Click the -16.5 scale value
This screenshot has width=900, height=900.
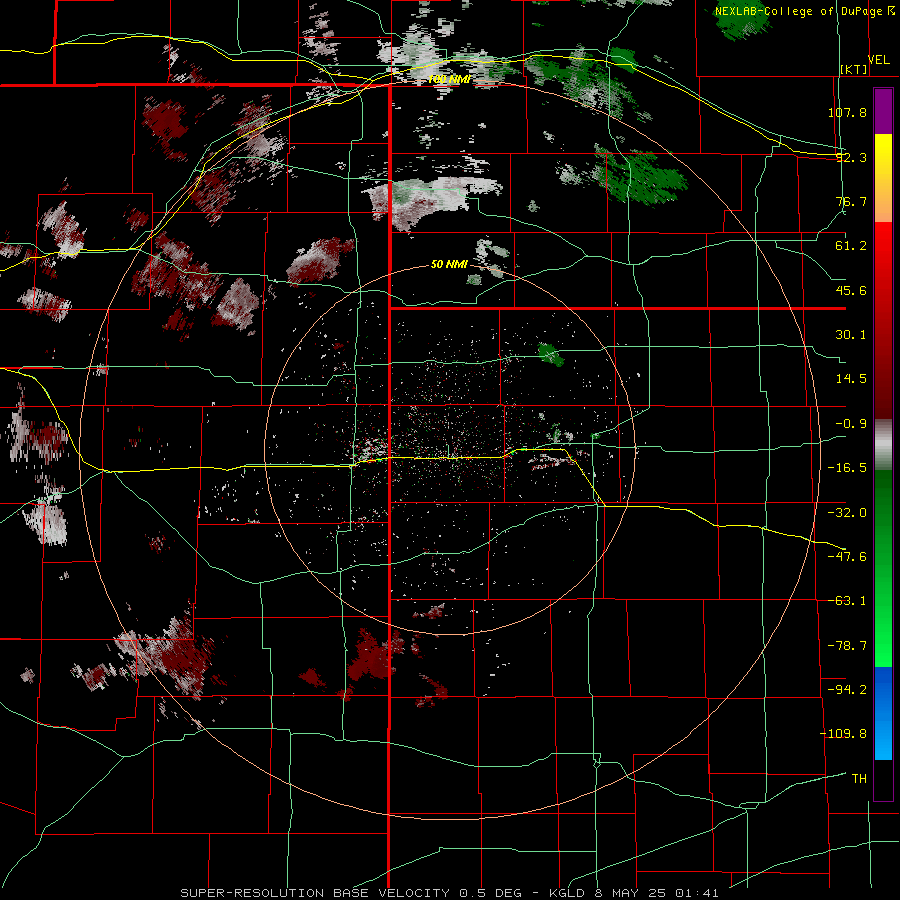pos(847,468)
